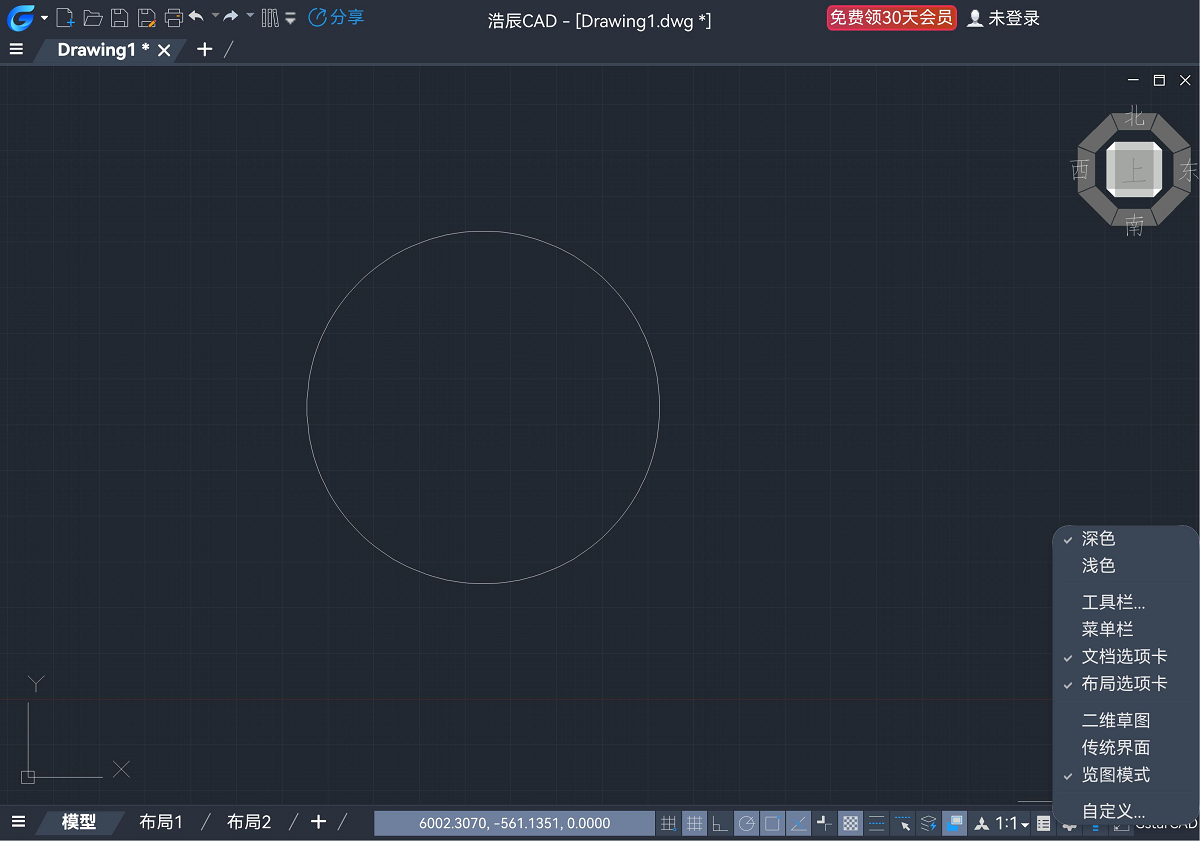The image size is (1200, 841).
Task: Create a new drawing file
Action: (65, 17)
